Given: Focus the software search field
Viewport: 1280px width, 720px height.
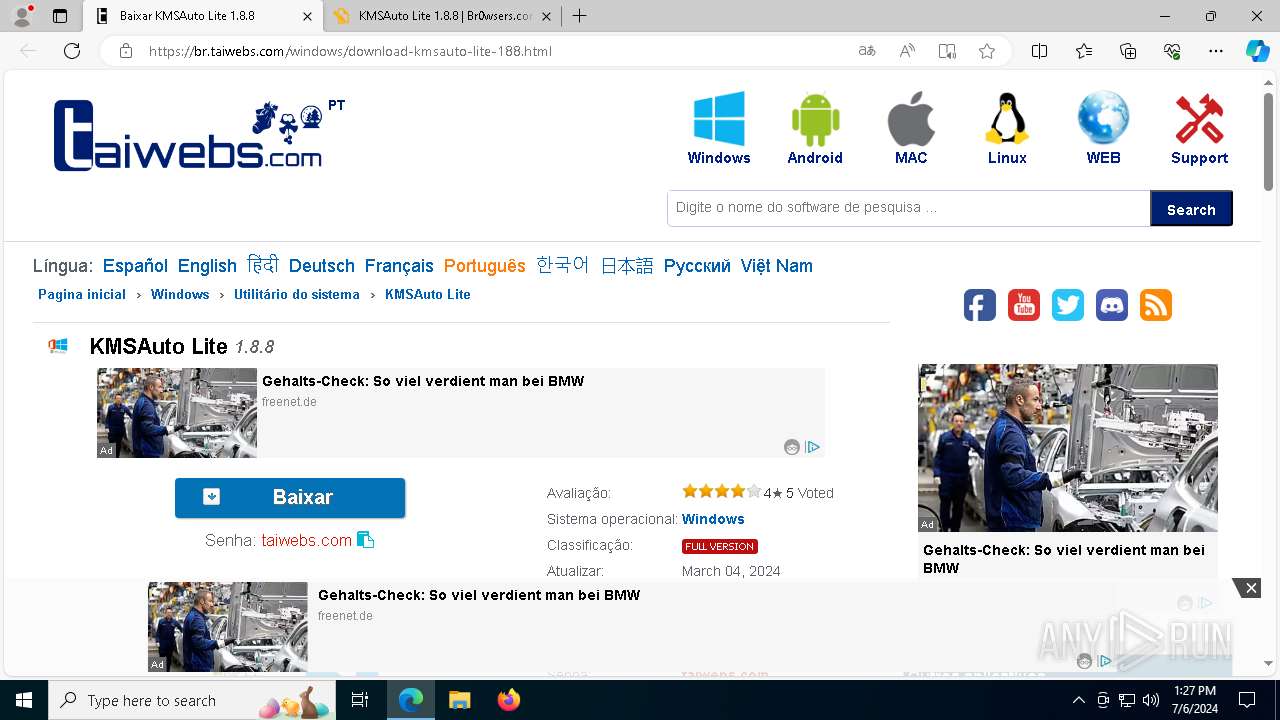Looking at the screenshot, I should tap(908, 208).
